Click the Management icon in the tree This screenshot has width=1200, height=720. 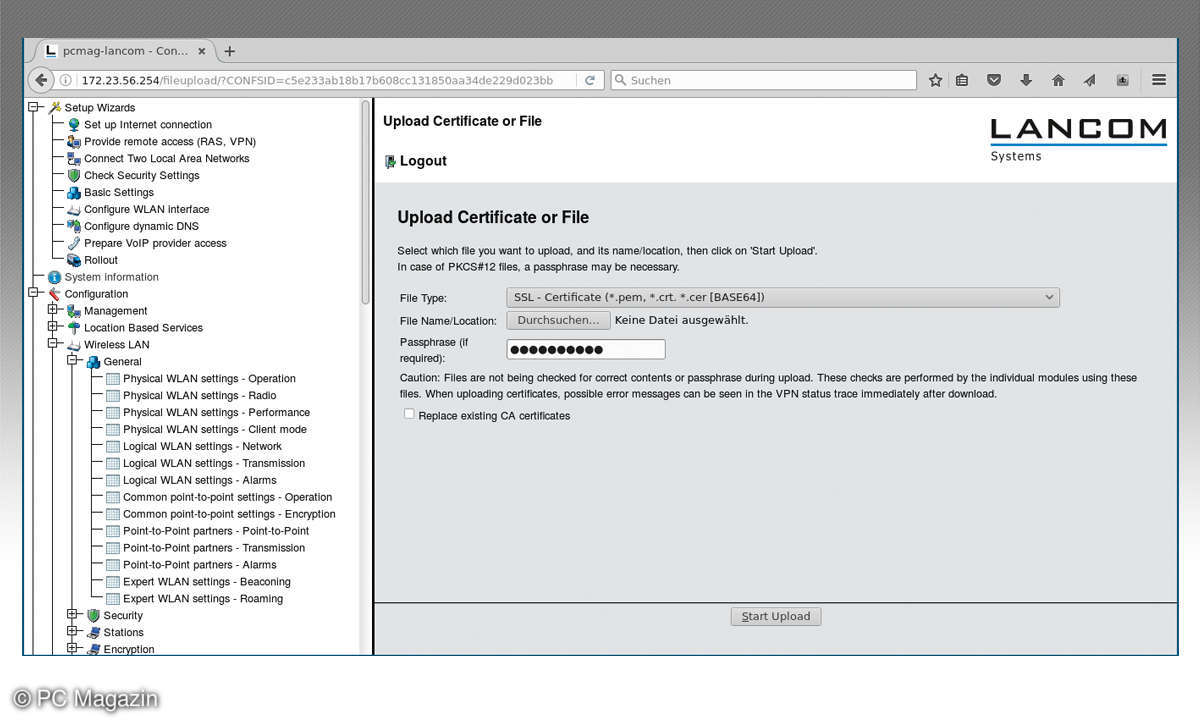pos(74,311)
